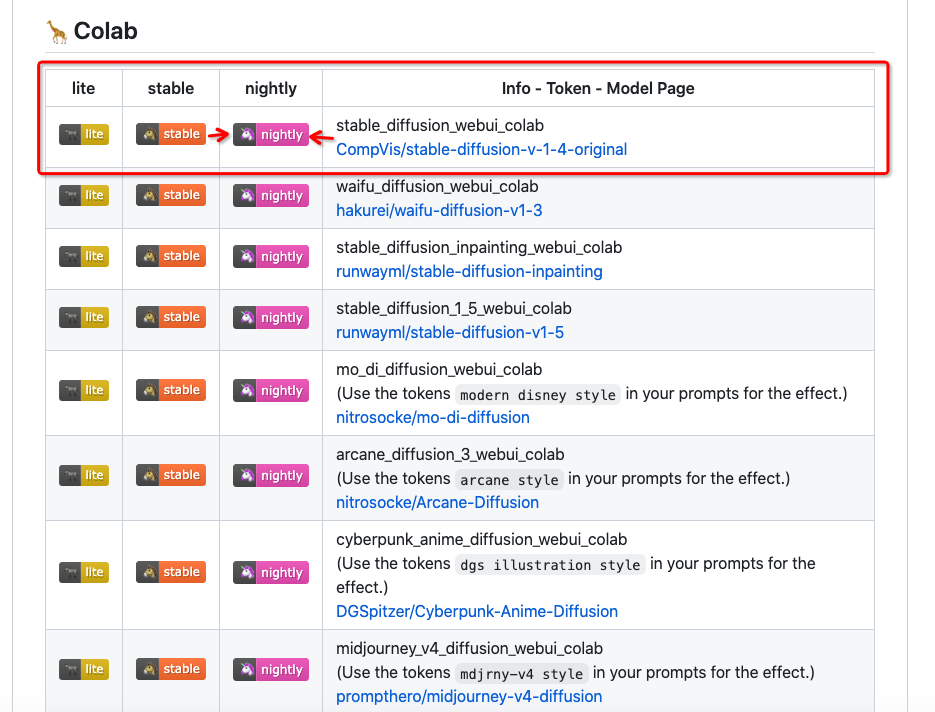Image resolution: width=935 pixels, height=712 pixels.
Task: Open nightly badge for midjourney_v4_diffusion_webui_colab
Action: [271, 670]
